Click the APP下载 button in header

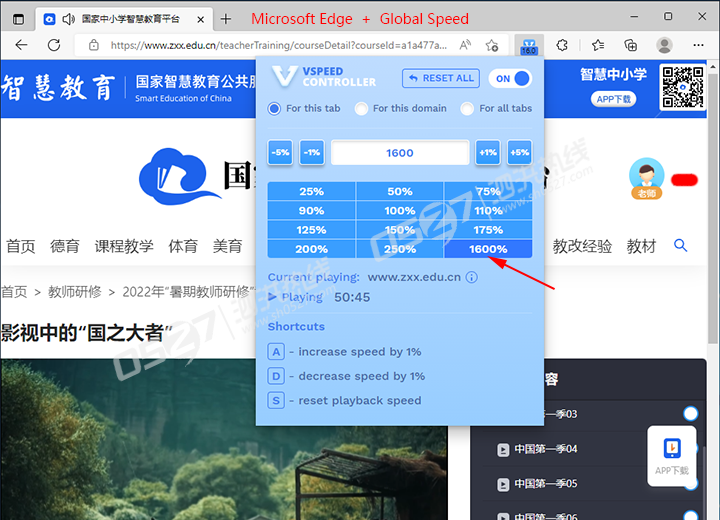(613, 99)
